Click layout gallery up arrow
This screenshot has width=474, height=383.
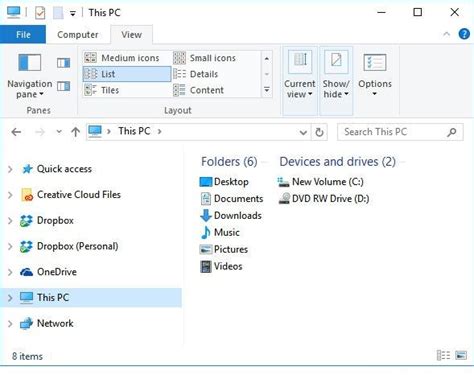tap(267, 59)
